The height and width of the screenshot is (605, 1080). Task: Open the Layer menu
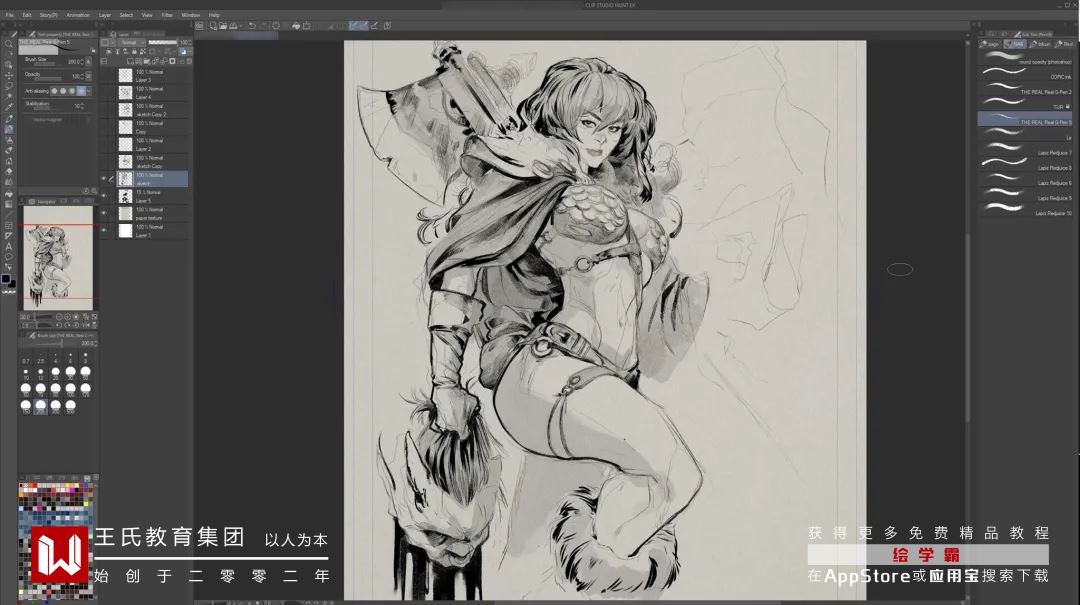click(x=105, y=14)
